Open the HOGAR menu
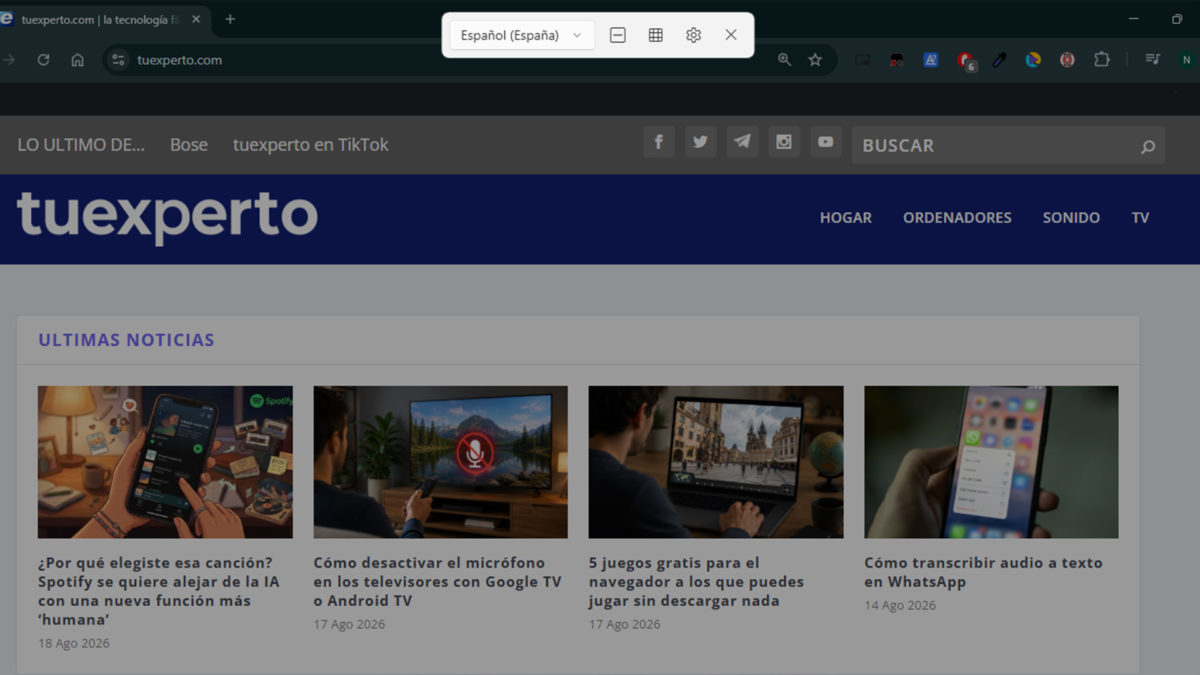Viewport: 1200px width, 675px height. [846, 217]
